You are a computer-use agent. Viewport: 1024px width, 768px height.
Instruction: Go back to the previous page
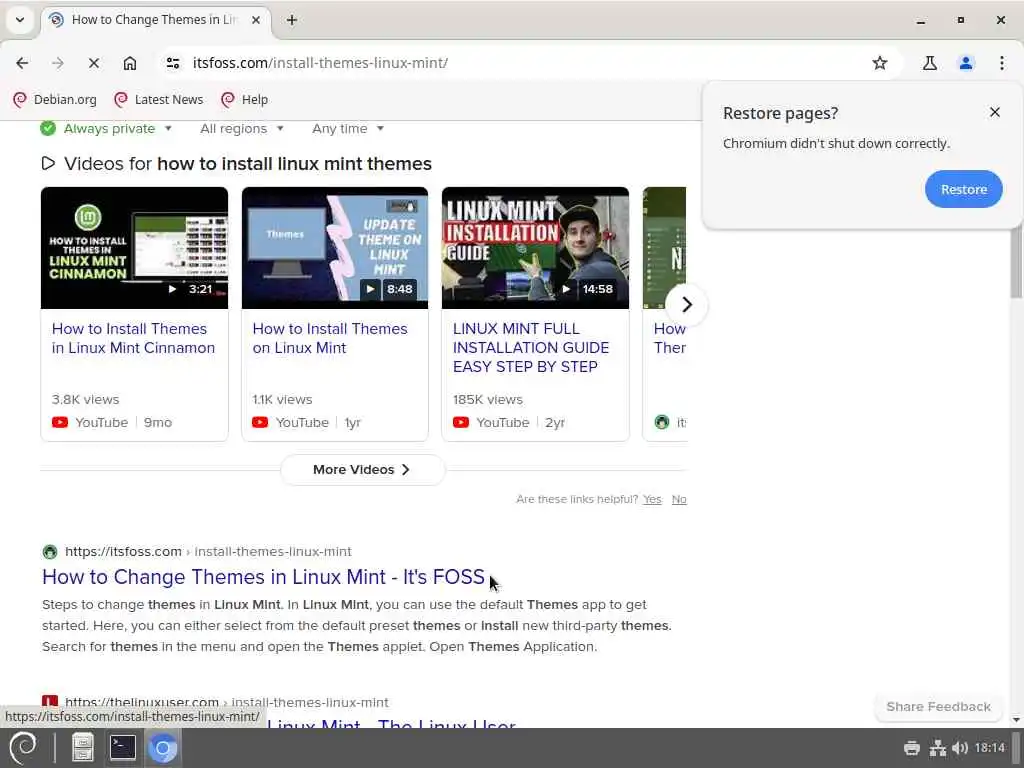(x=22, y=63)
